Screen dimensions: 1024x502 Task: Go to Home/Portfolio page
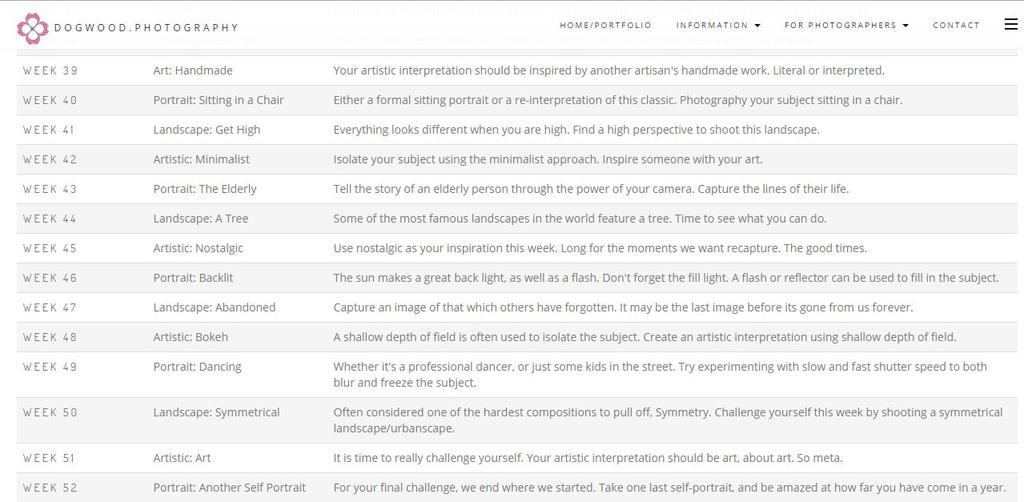(x=605, y=25)
